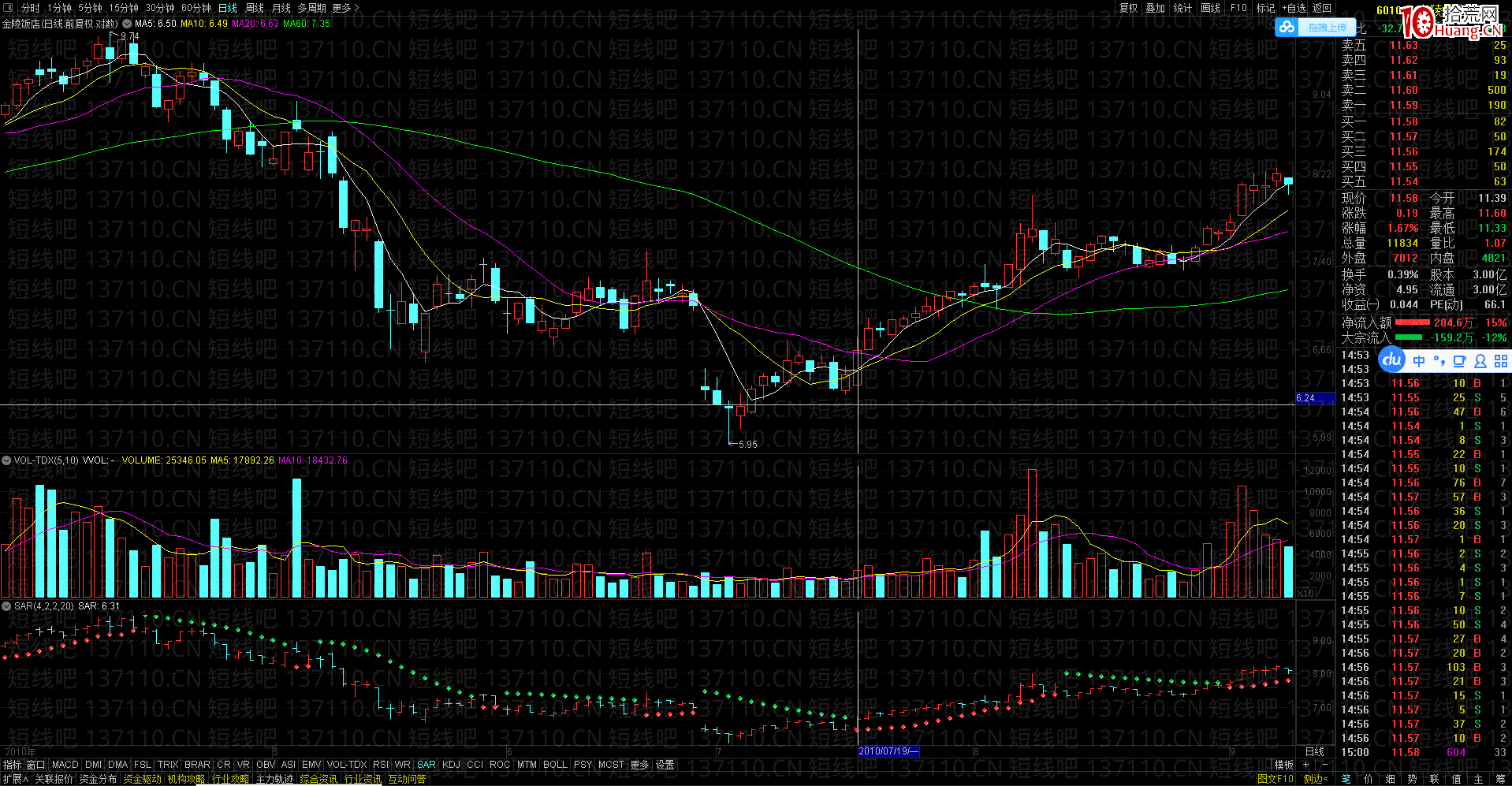Open the 画线 drawing tools
Image resolution: width=1512 pixels, height=786 pixels.
1210,8
